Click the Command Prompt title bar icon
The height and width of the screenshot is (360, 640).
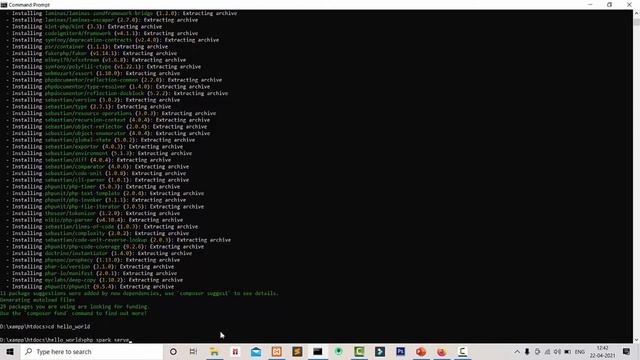pyautogui.click(x=4, y=4)
